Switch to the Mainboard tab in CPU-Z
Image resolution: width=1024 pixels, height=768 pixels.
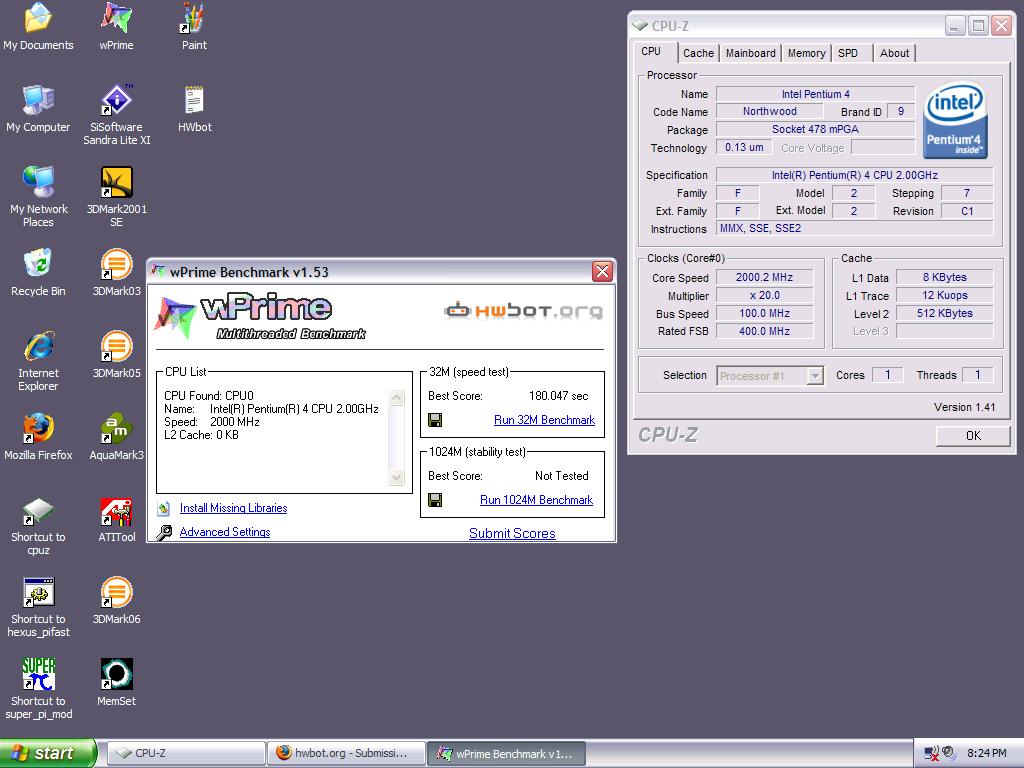click(750, 53)
